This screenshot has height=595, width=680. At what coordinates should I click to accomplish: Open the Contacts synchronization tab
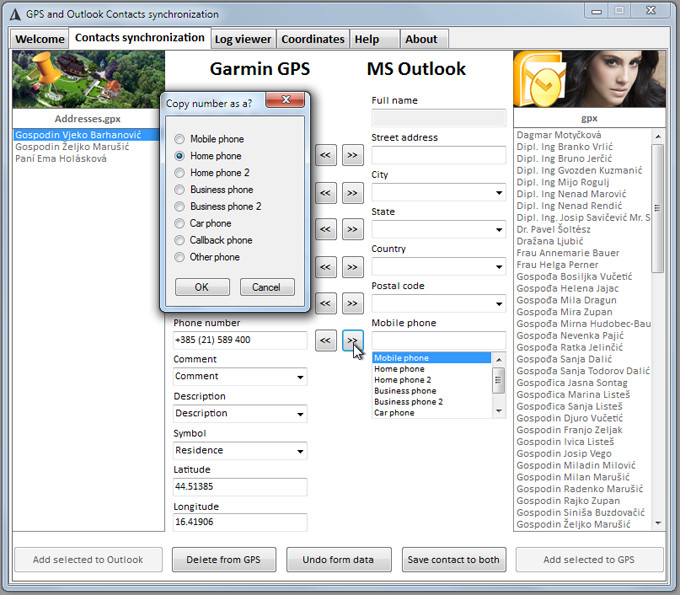[x=140, y=38]
